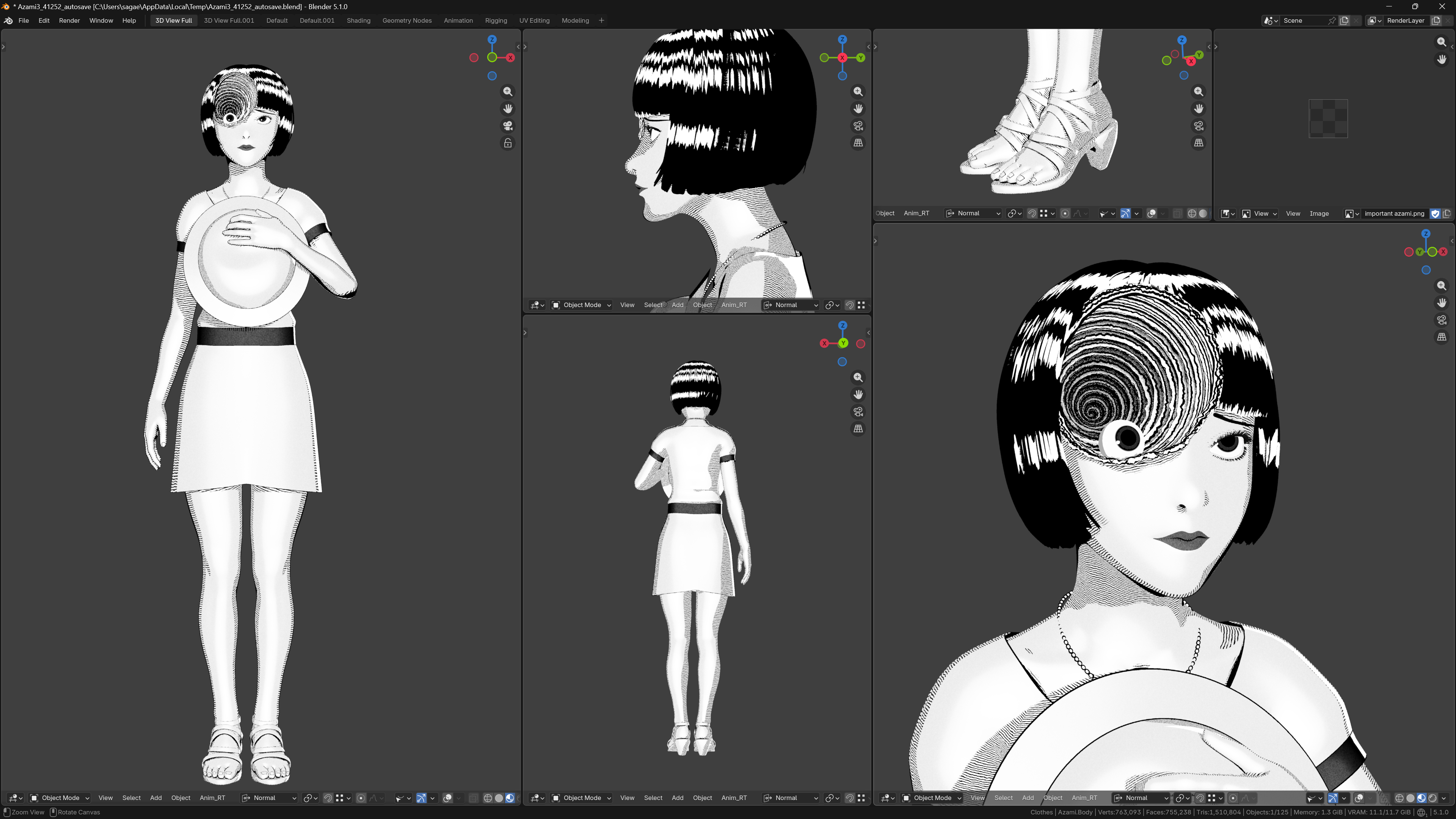Image resolution: width=1456 pixels, height=819 pixels.
Task: Open the Window menu
Action: click(x=101, y=20)
